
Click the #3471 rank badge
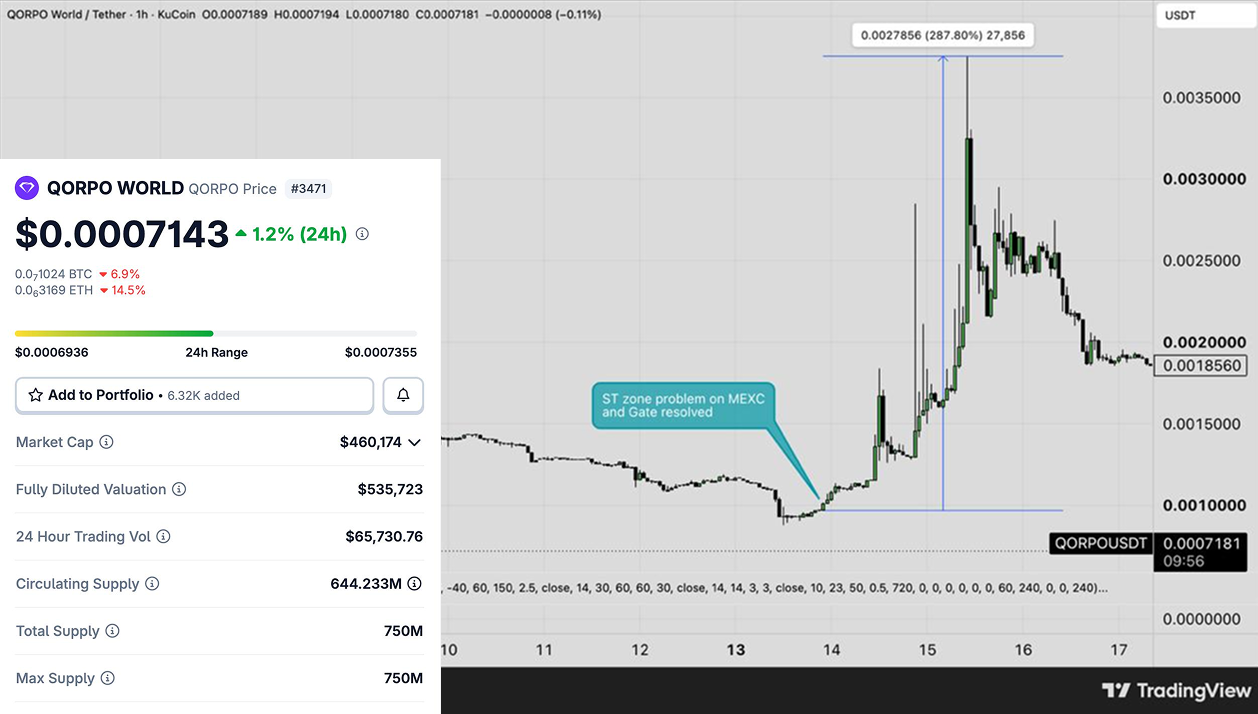(x=308, y=188)
